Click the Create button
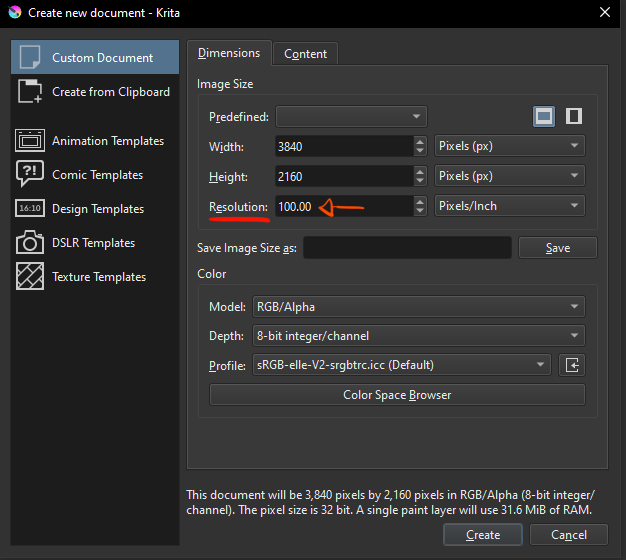Screen dimensions: 626x560 pos(483,534)
